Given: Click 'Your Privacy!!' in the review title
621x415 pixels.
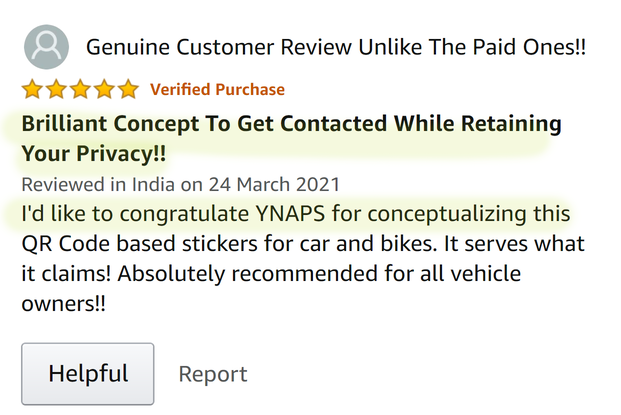Looking at the screenshot, I should coord(93,155).
